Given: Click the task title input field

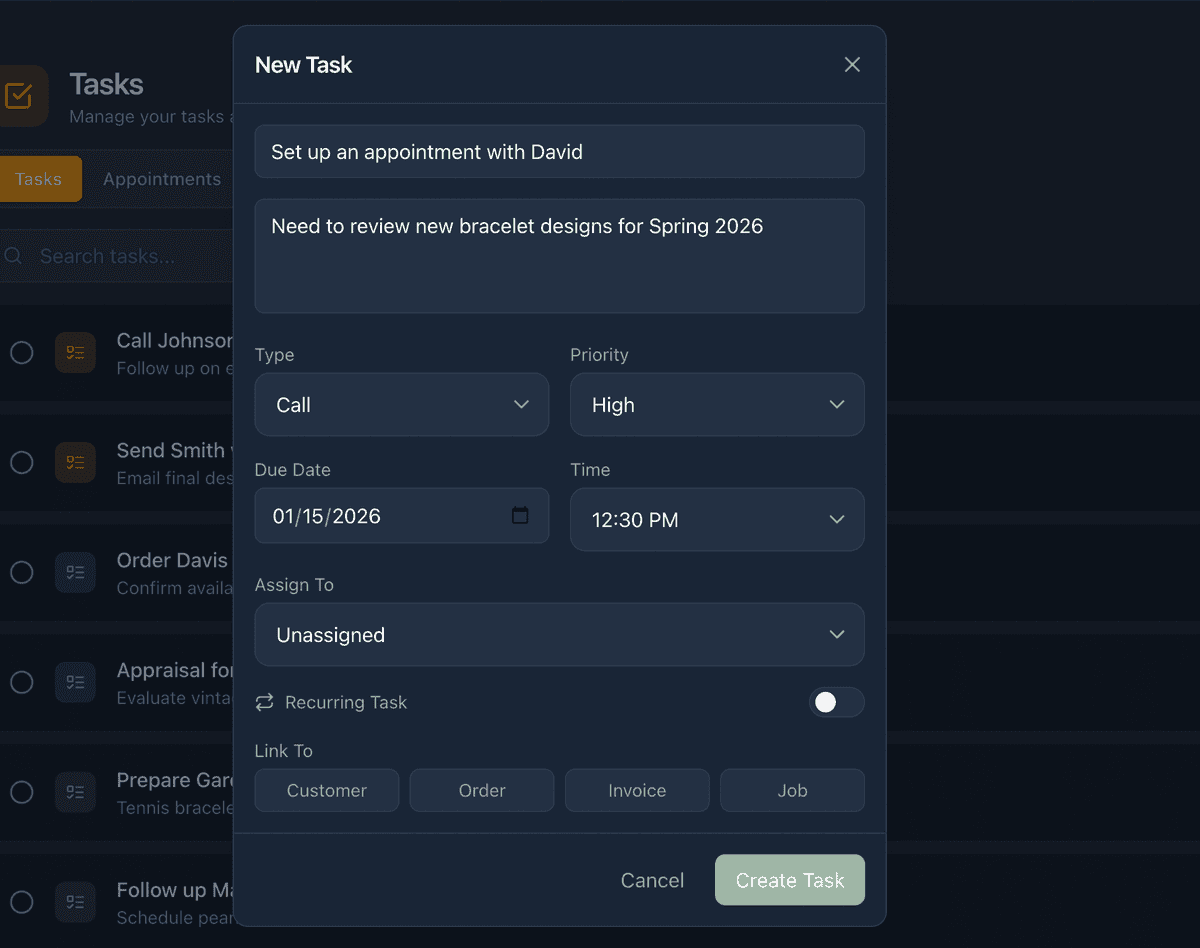Looking at the screenshot, I should [560, 152].
